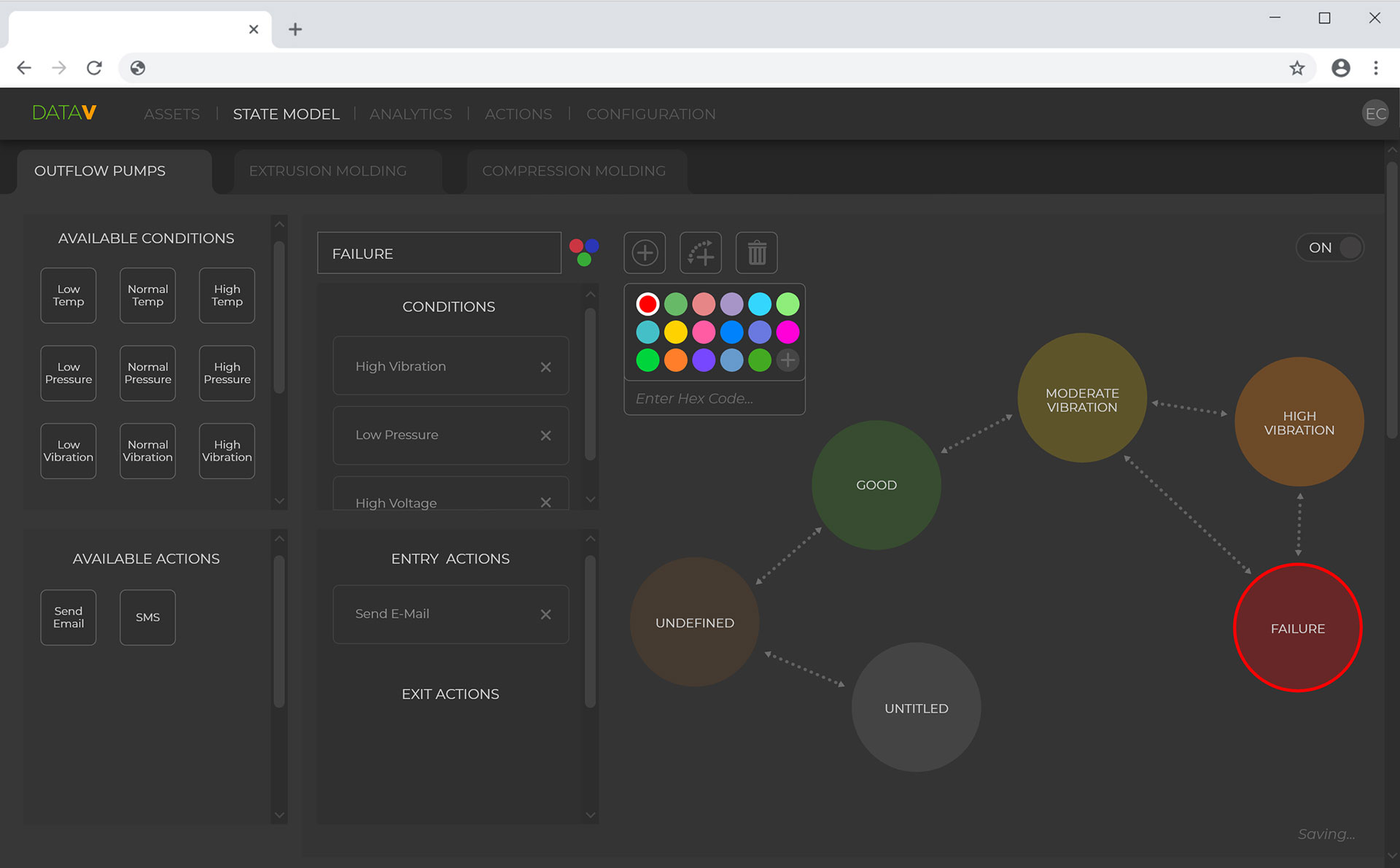Select the GOOD state node

point(876,485)
